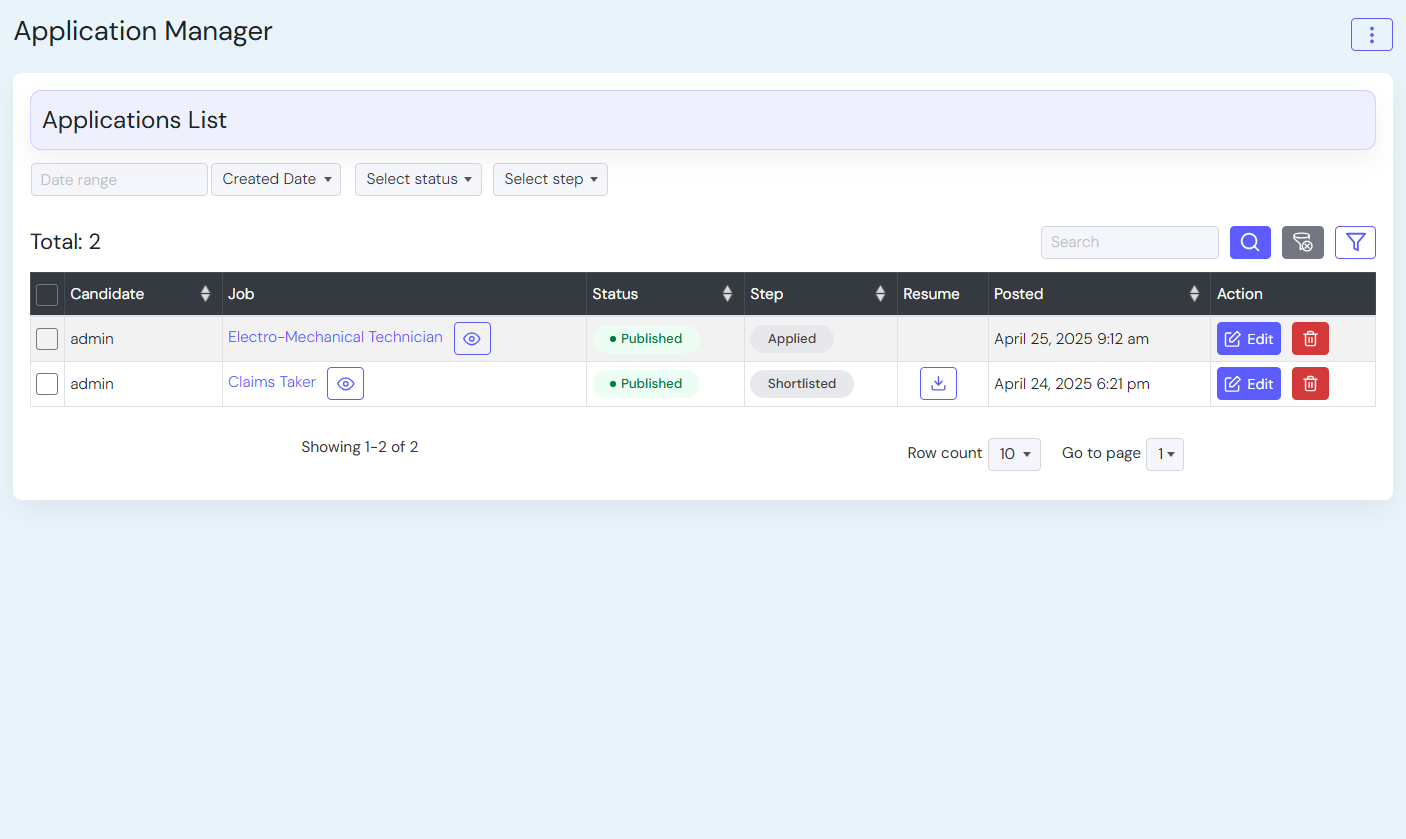Viewport: 1406px width, 839px height.
Task: Download resume for Claims Taker application
Action: coord(938,384)
